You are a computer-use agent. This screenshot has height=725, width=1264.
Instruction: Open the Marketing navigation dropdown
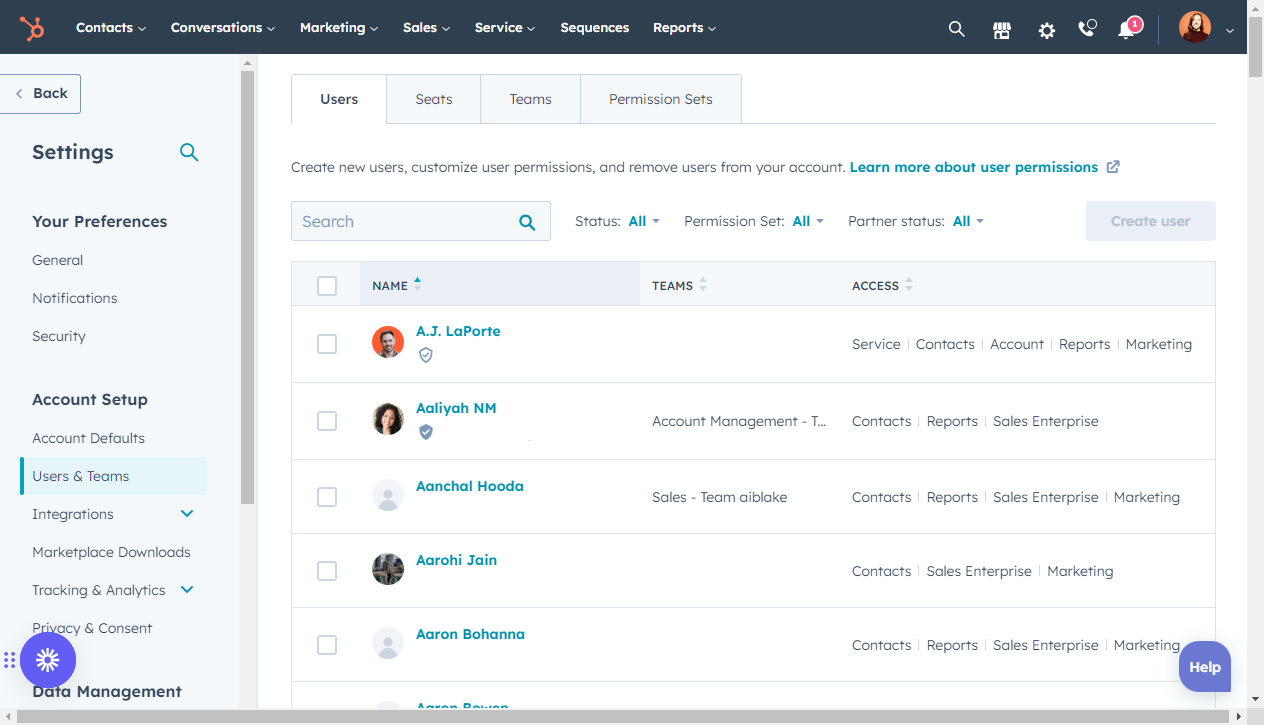tap(339, 28)
